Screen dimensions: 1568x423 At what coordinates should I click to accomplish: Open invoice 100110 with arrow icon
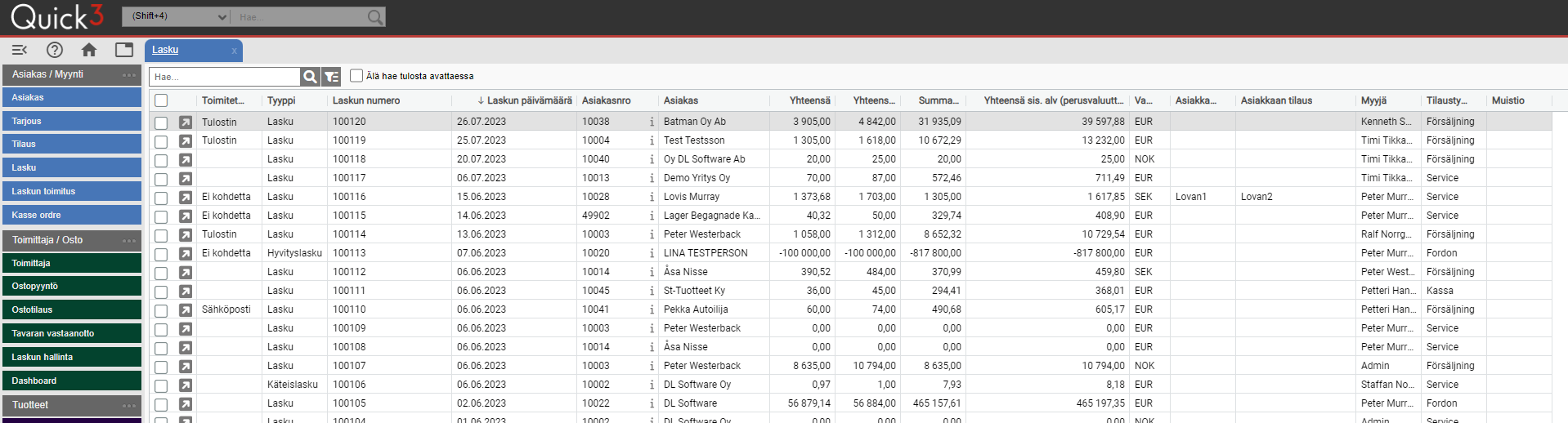[186, 310]
